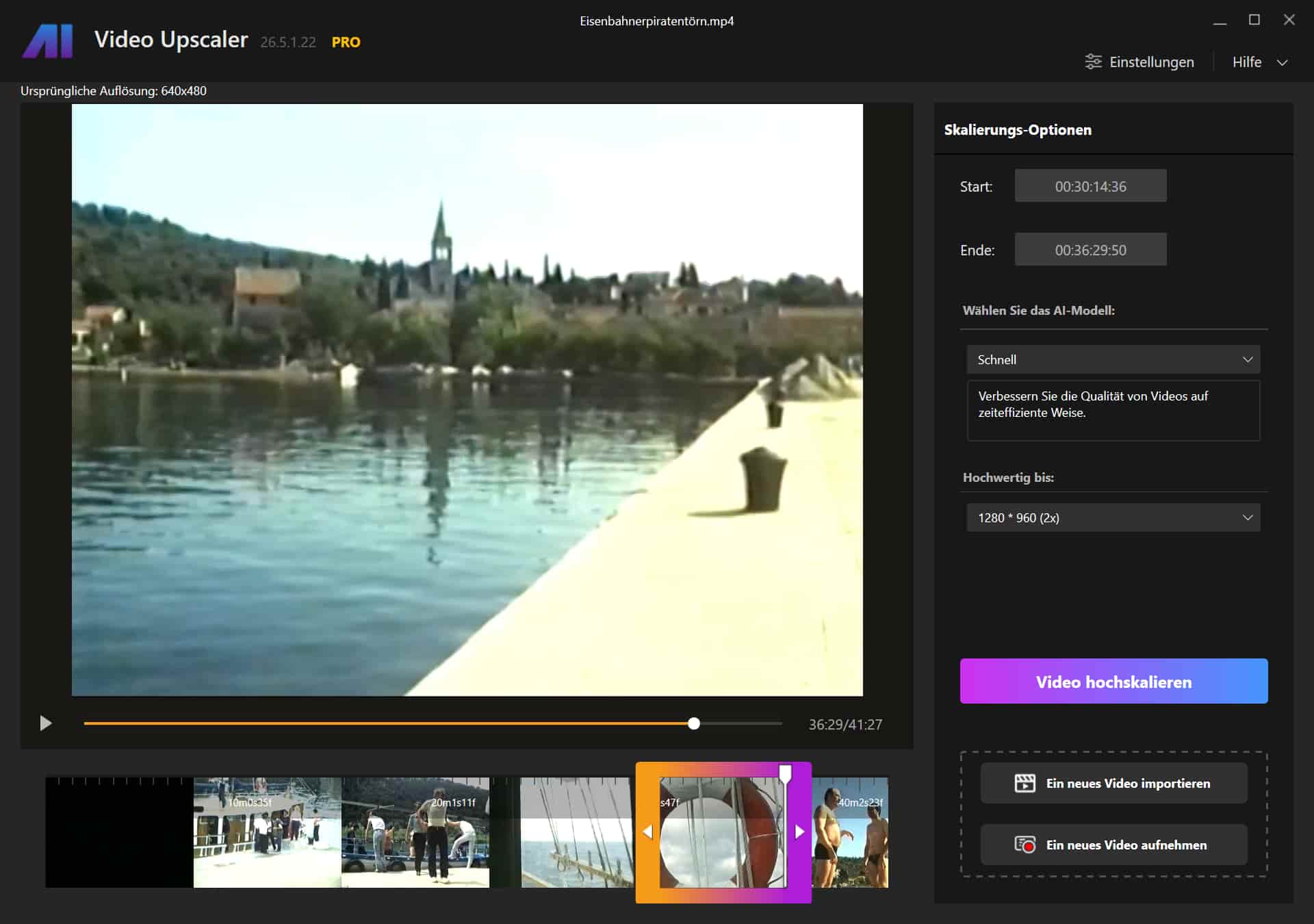
Task: Click the film clapper import icon
Action: coord(1025,783)
